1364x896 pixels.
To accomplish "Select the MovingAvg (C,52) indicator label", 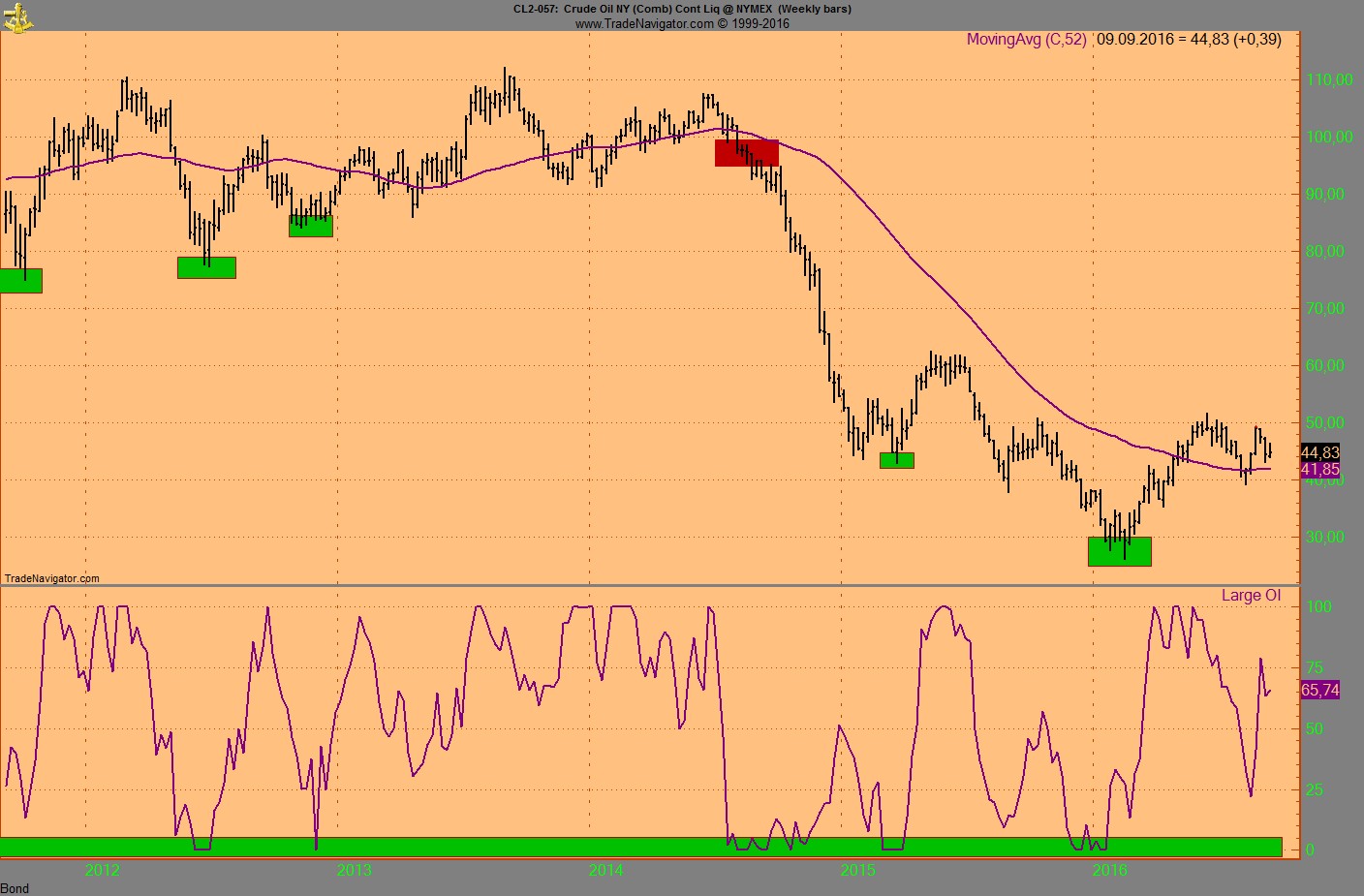I will pos(1026,40).
